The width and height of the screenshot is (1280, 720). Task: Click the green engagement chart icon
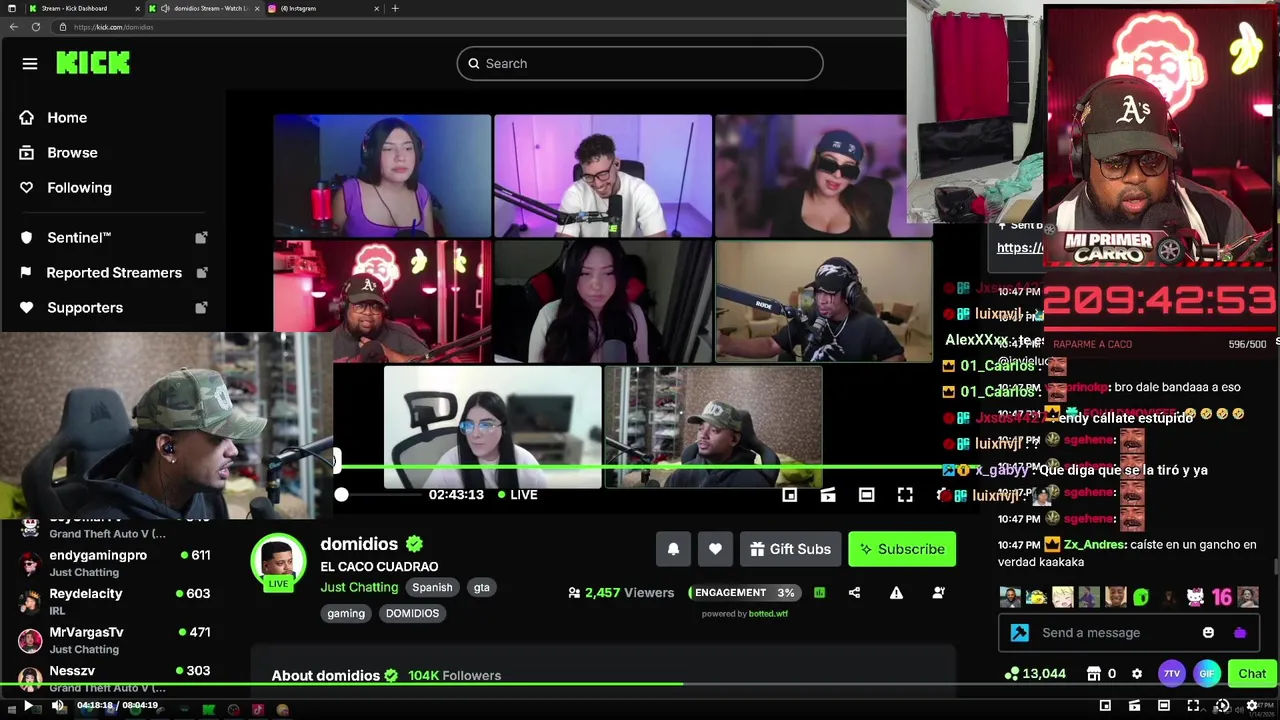tap(819, 593)
